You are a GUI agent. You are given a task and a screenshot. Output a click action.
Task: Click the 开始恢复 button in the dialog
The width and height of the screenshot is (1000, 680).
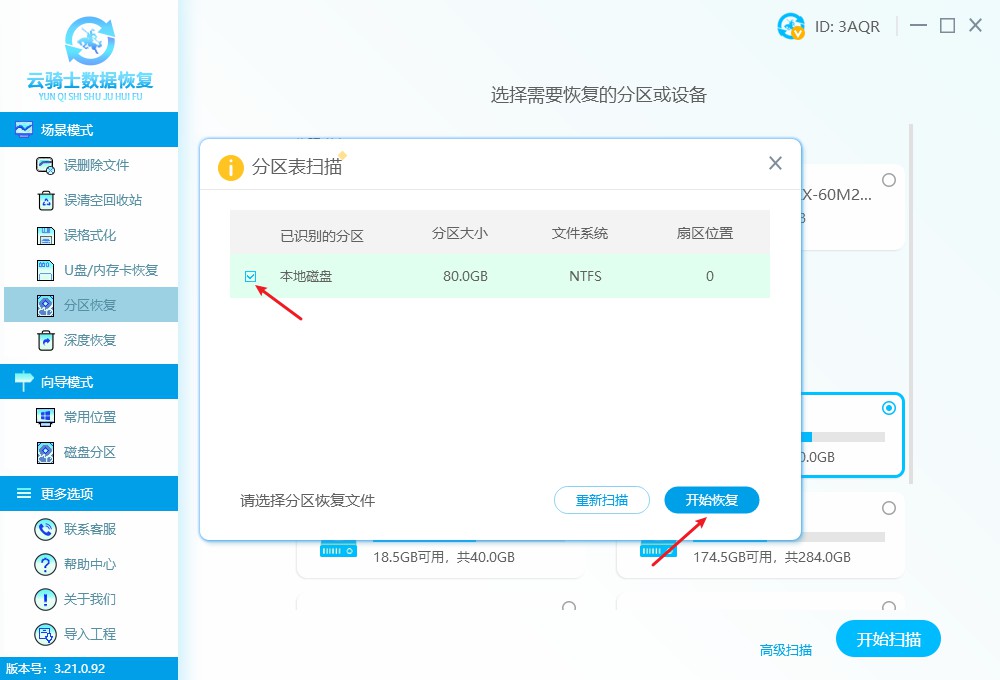click(711, 500)
